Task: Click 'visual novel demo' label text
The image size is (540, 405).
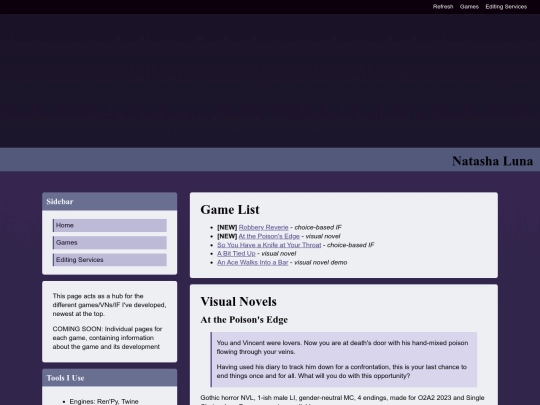Action: coord(321,262)
